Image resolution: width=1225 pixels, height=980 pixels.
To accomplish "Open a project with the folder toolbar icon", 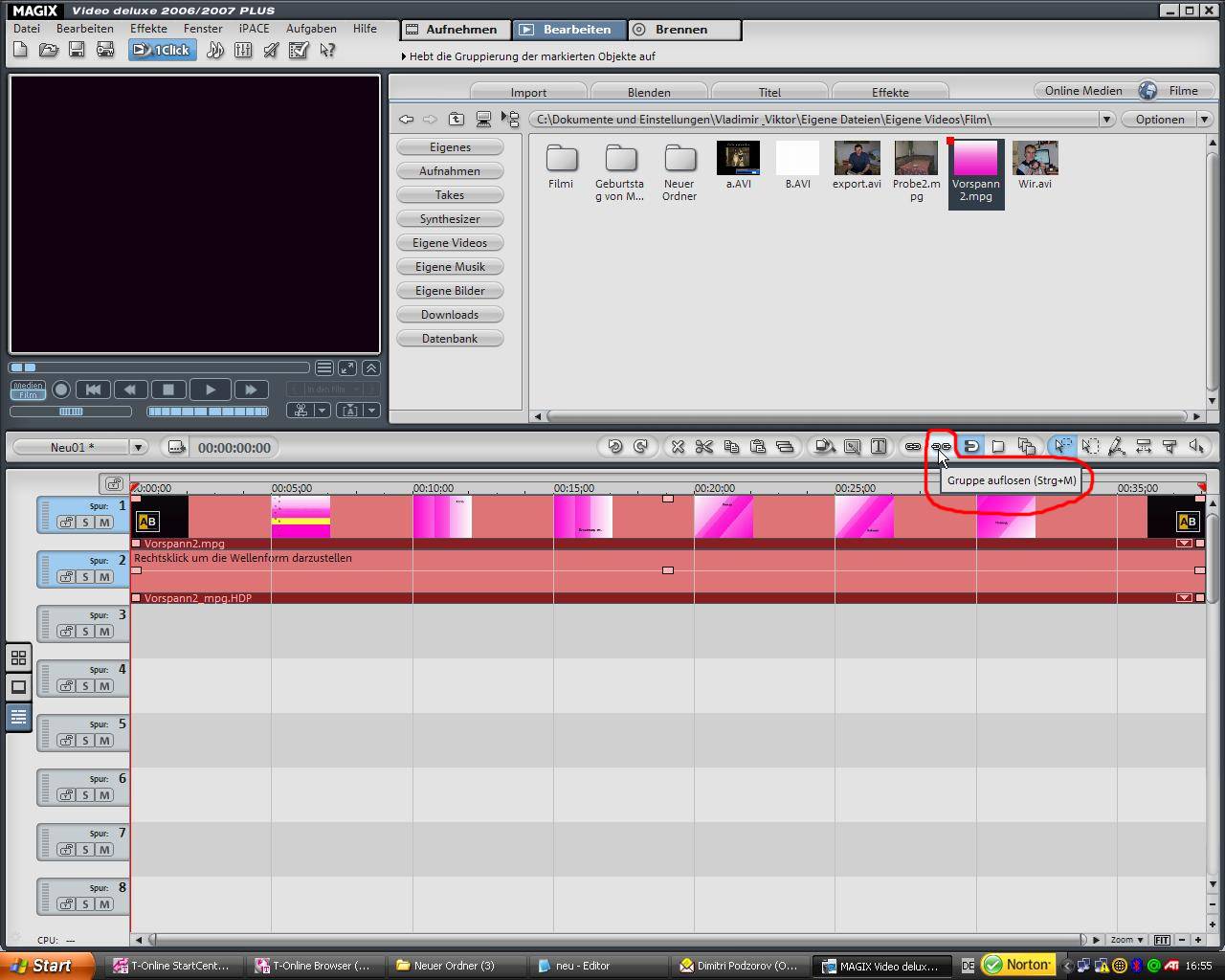I will pyautogui.click(x=49, y=50).
